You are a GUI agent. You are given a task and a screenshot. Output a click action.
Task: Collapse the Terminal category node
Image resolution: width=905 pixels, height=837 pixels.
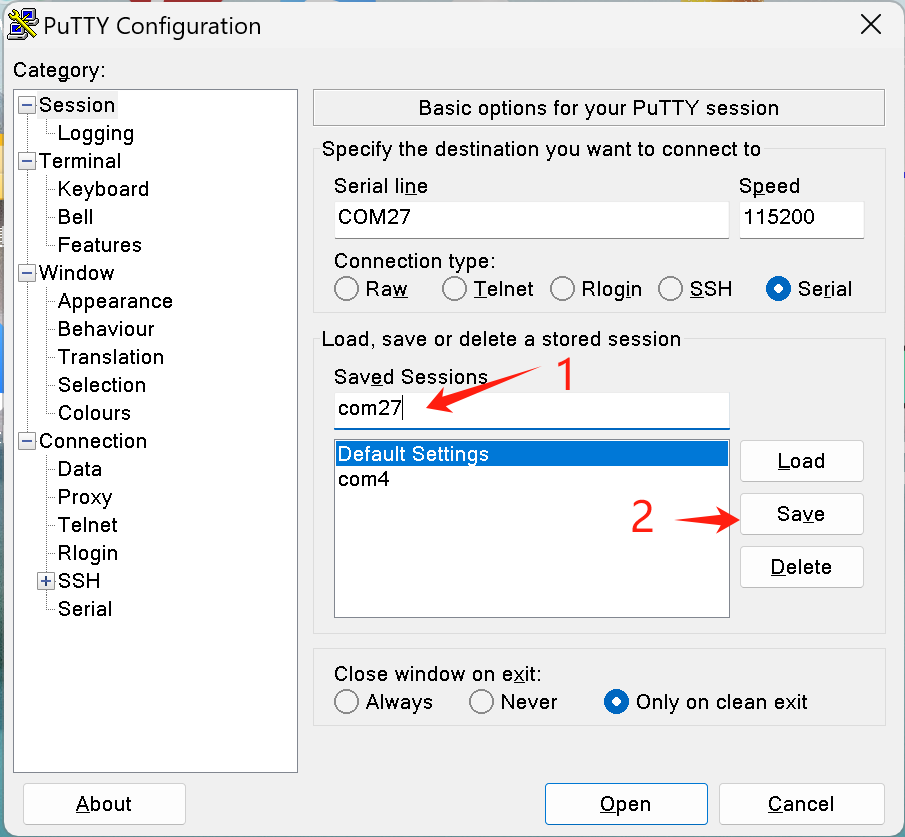click(x=26, y=162)
